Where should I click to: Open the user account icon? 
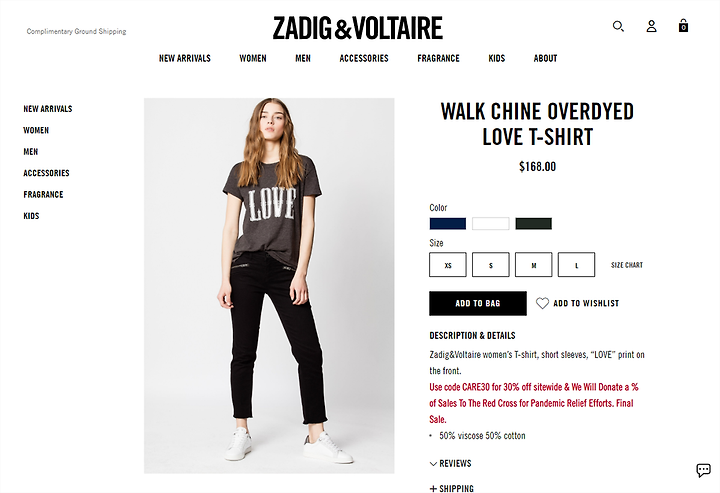pos(651,26)
